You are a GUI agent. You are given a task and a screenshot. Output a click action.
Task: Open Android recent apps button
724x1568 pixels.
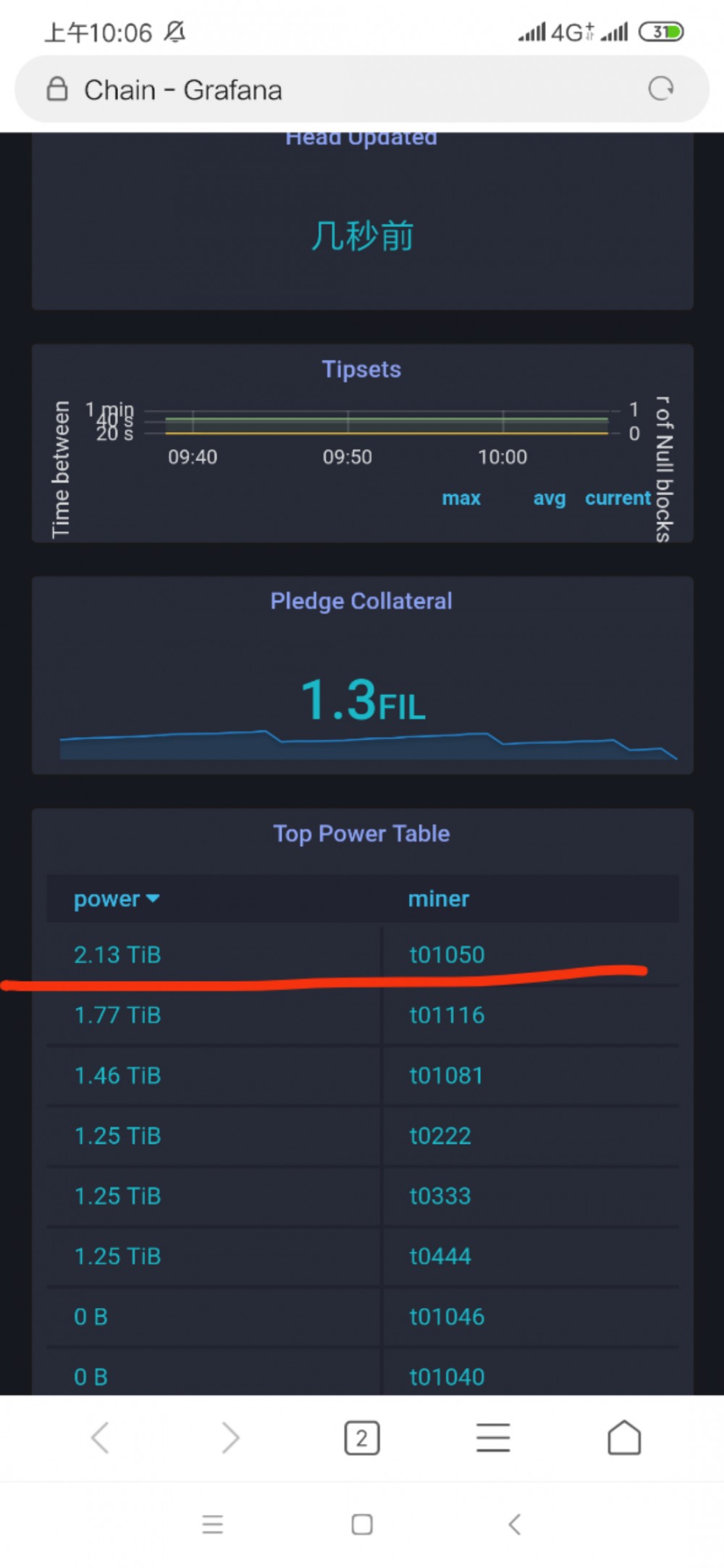pyautogui.click(x=212, y=1524)
